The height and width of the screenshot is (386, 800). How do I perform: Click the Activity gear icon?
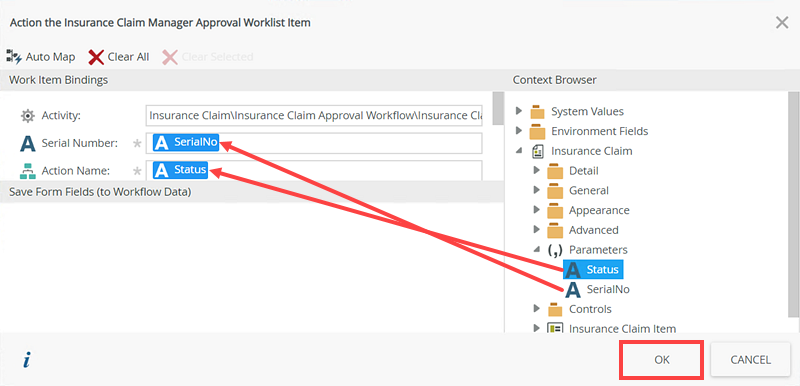pyautogui.click(x=28, y=116)
